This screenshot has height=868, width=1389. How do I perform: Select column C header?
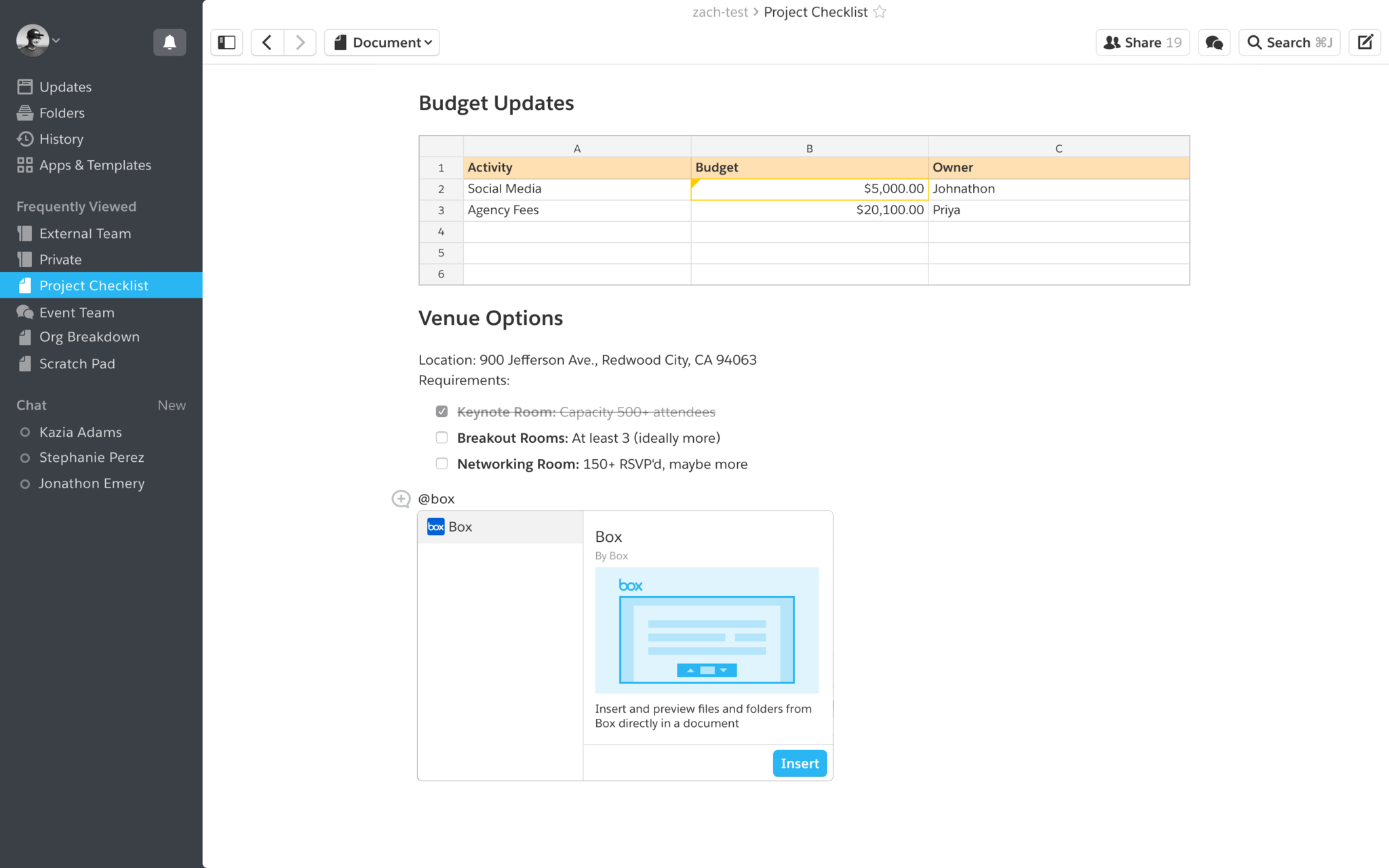click(1059, 148)
